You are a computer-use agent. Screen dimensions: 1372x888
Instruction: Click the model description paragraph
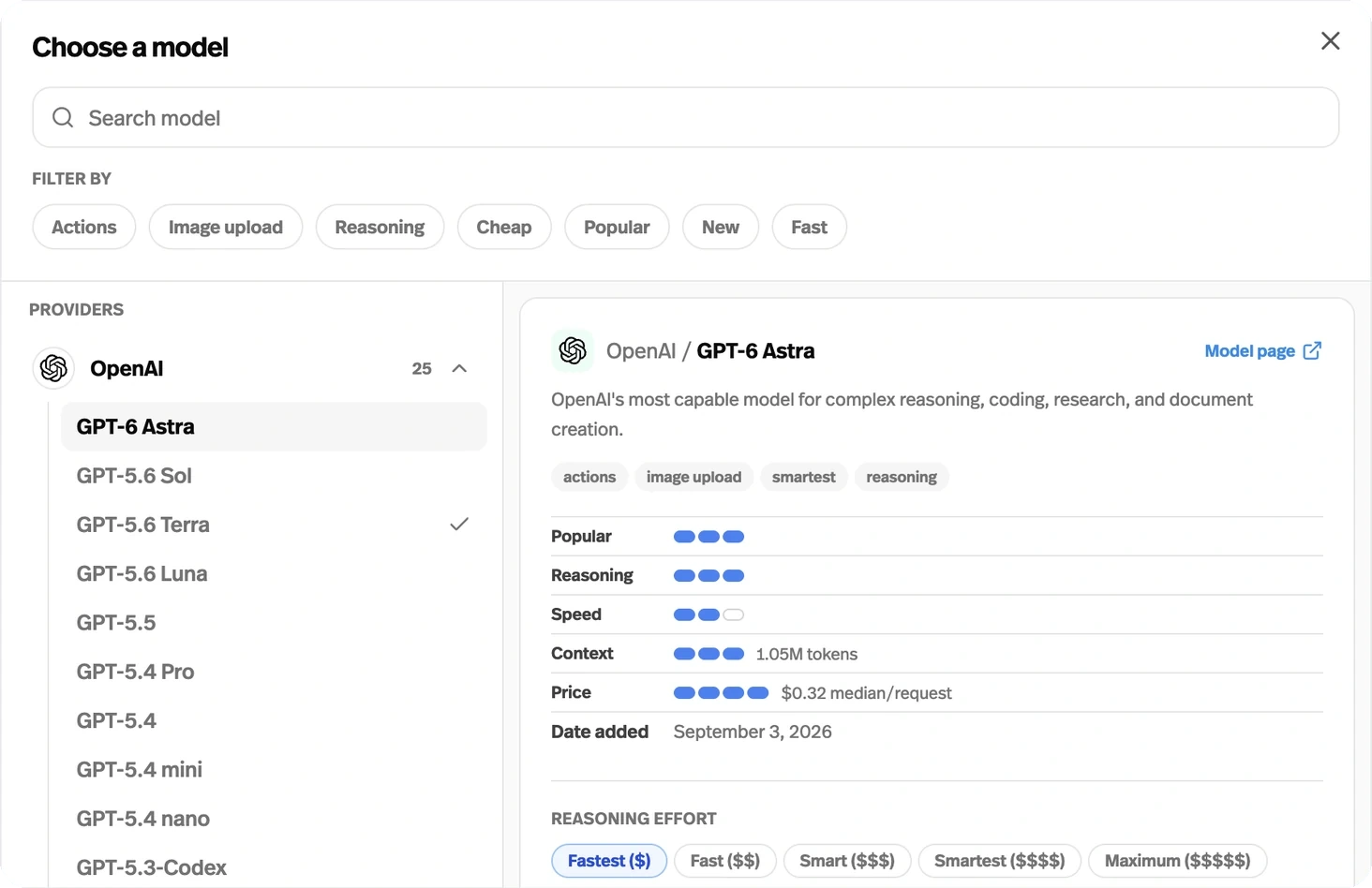(x=902, y=414)
